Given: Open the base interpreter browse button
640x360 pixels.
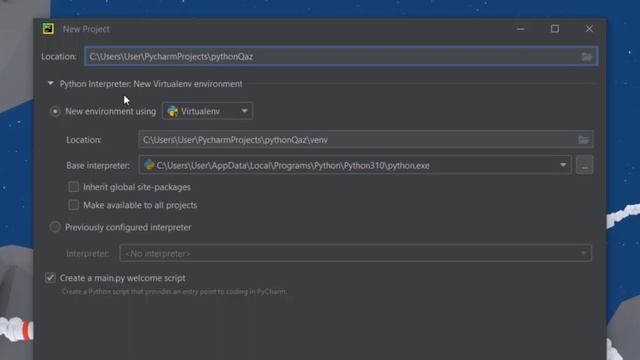Looking at the screenshot, I should [x=584, y=165].
